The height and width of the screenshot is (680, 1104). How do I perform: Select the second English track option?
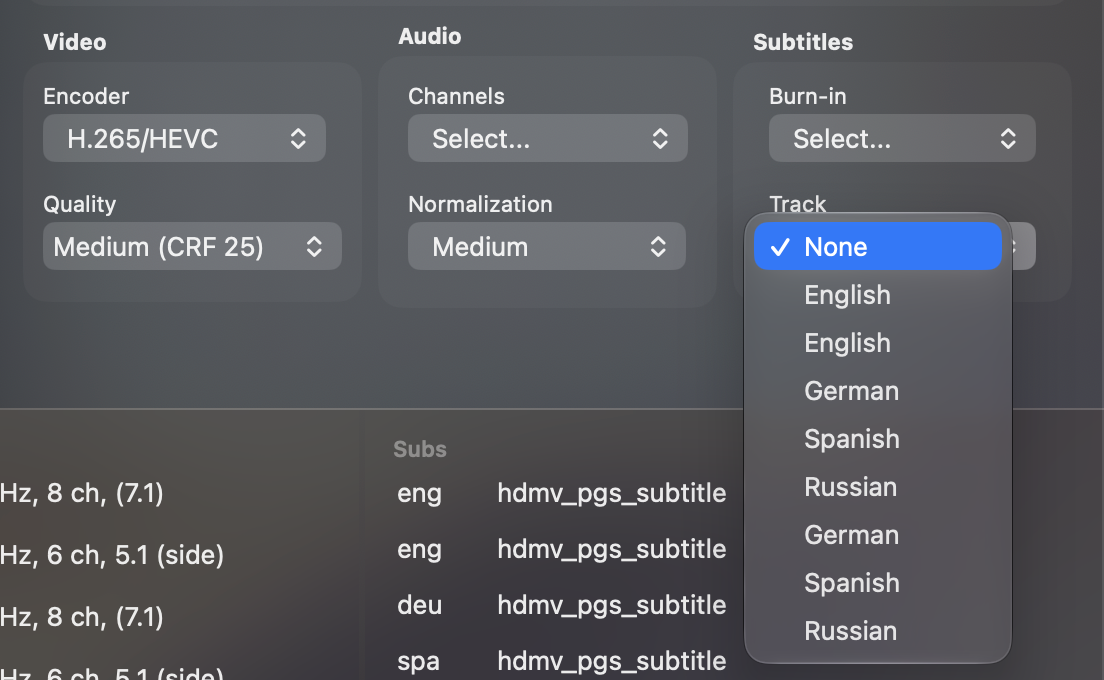[x=878, y=343]
